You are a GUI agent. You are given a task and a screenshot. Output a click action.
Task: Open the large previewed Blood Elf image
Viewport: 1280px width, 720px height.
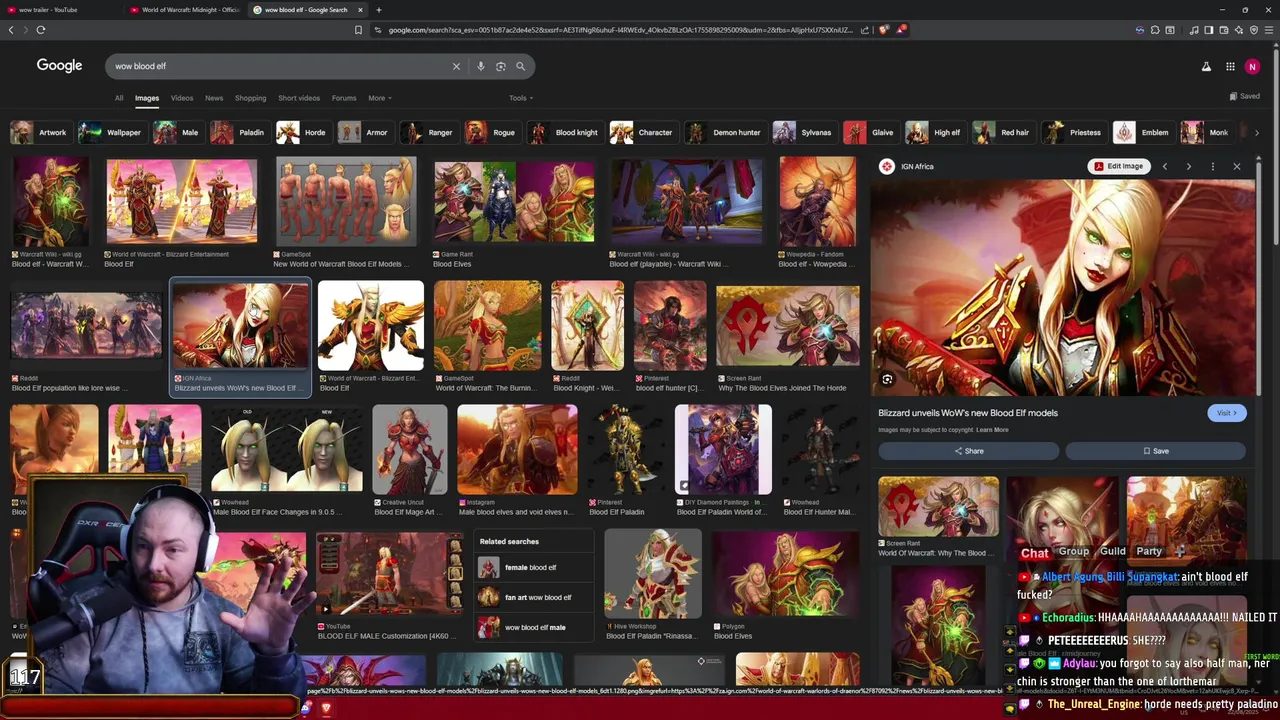(1062, 289)
